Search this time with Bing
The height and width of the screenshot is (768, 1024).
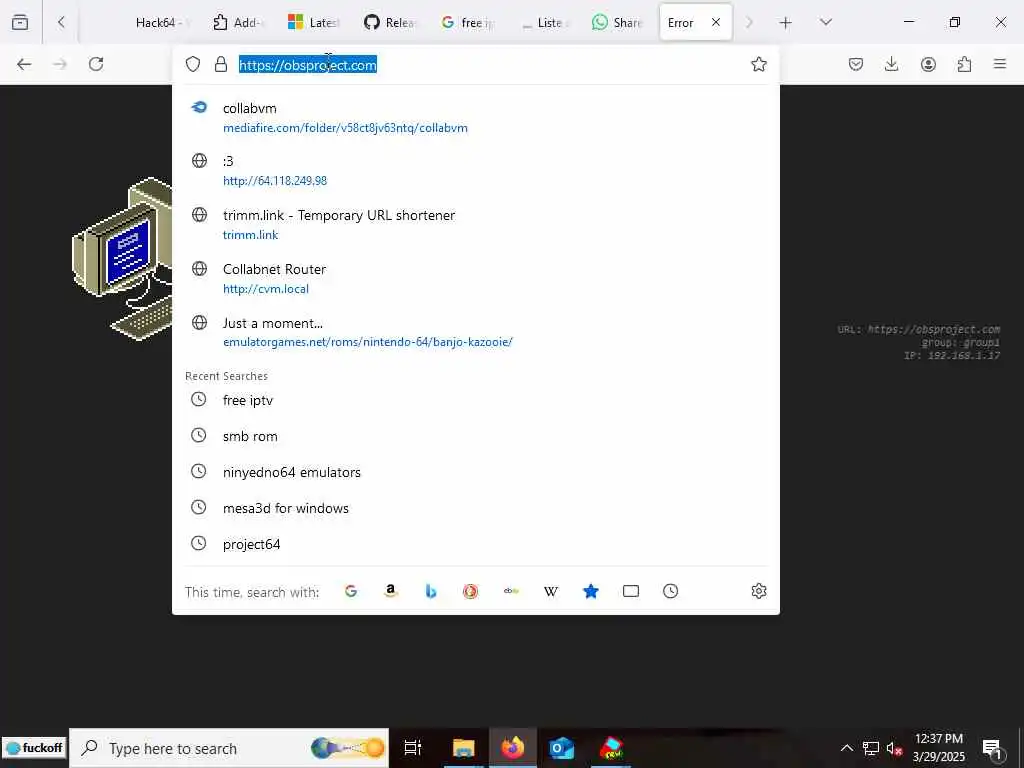[430, 591]
